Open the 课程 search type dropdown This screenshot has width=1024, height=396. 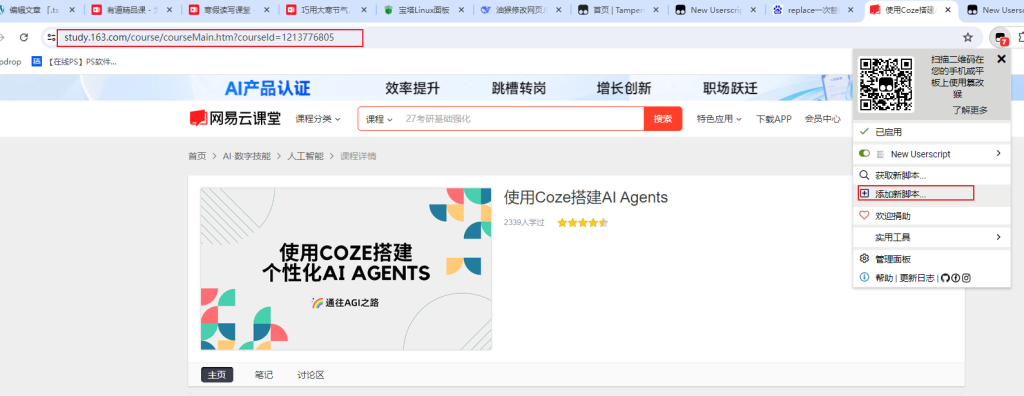379,119
